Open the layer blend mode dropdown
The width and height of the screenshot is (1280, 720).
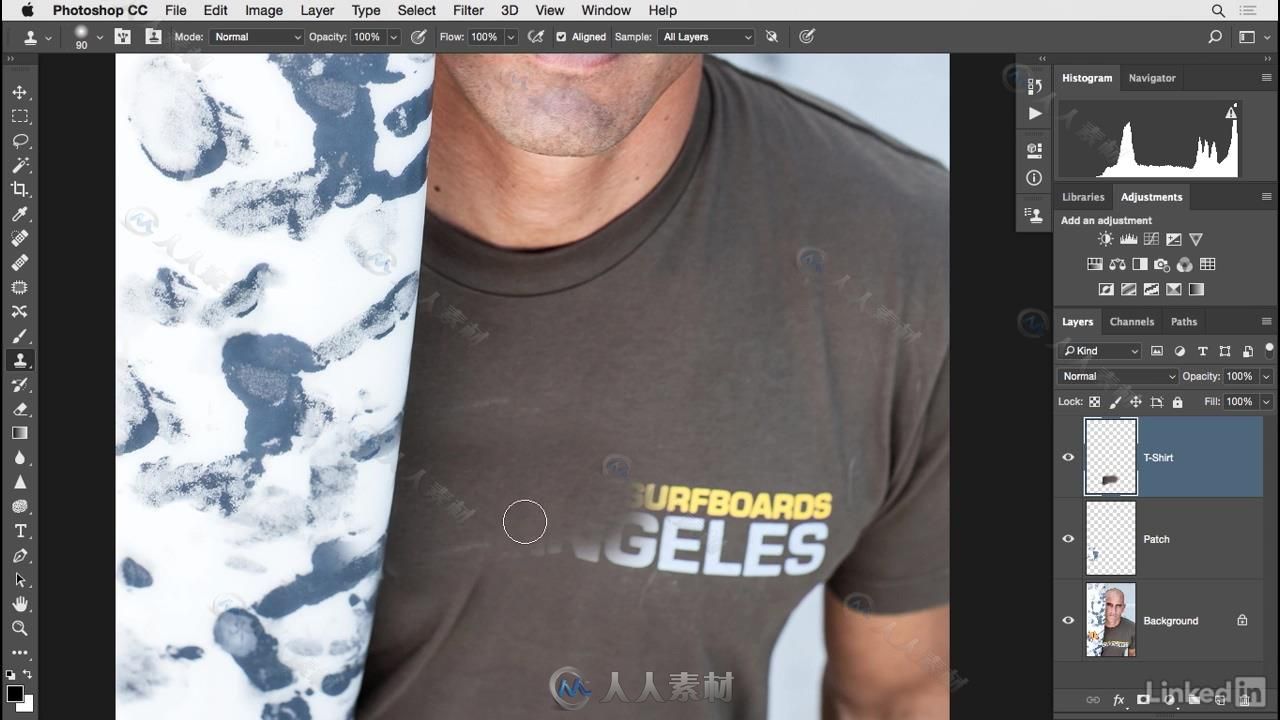pos(1118,376)
